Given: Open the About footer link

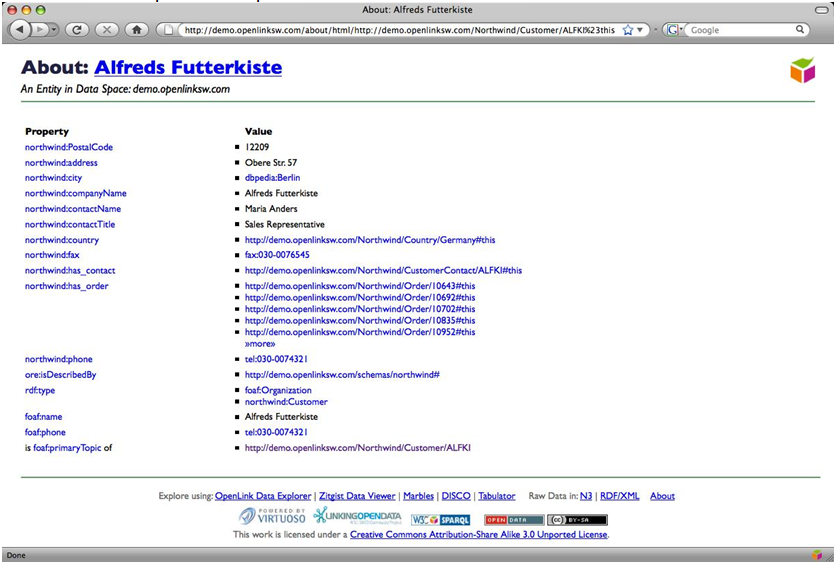Looking at the screenshot, I should pos(662,496).
